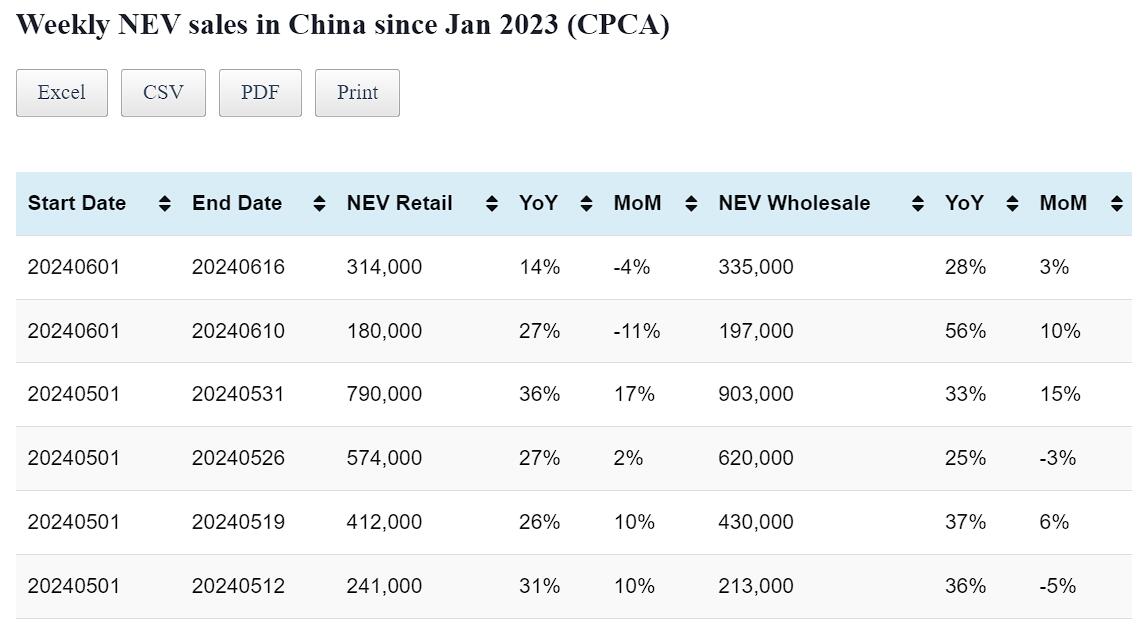The height and width of the screenshot is (625, 1139).
Task: Click the 20240512 end date cell
Action: [238, 586]
